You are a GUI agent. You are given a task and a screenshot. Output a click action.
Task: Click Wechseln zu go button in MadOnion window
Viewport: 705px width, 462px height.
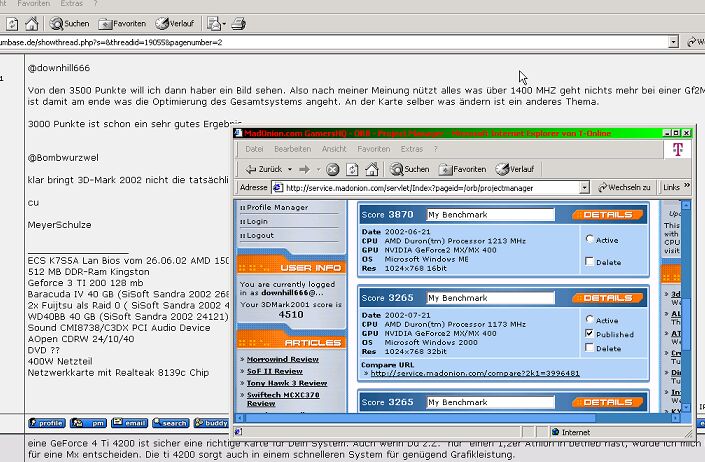pyautogui.click(x=624, y=187)
